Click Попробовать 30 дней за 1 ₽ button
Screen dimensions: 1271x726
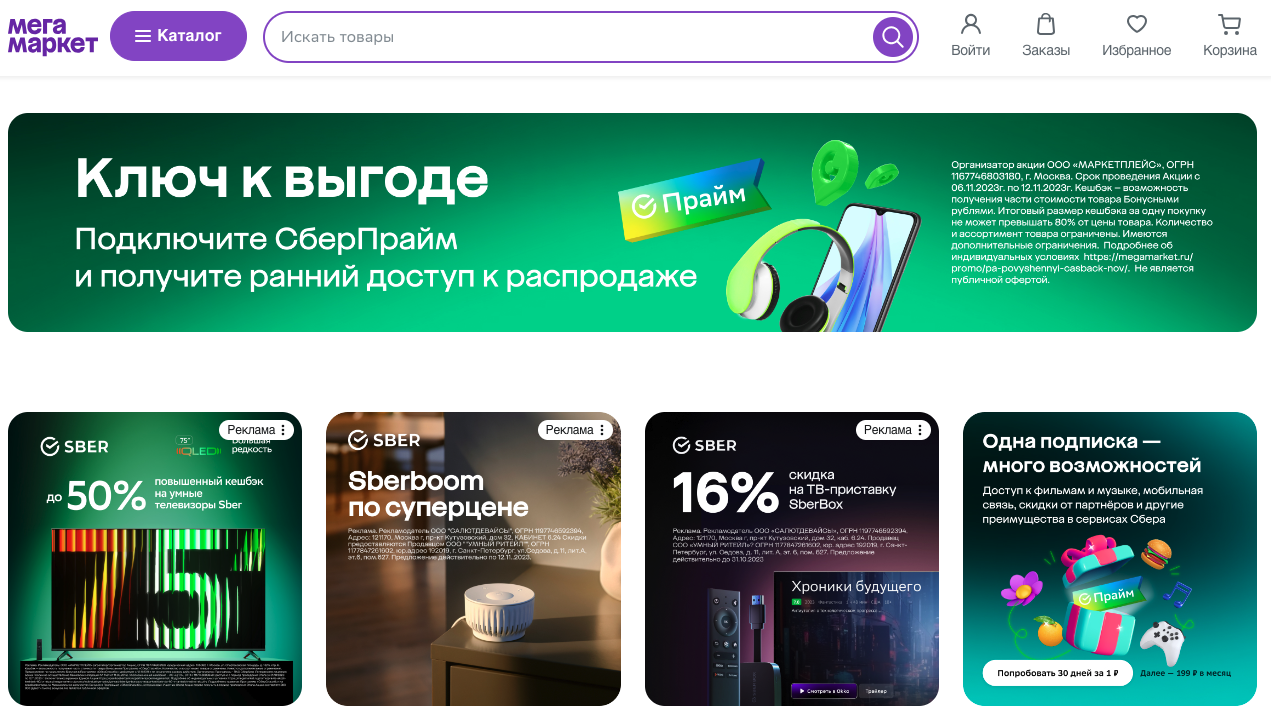coord(1057,673)
